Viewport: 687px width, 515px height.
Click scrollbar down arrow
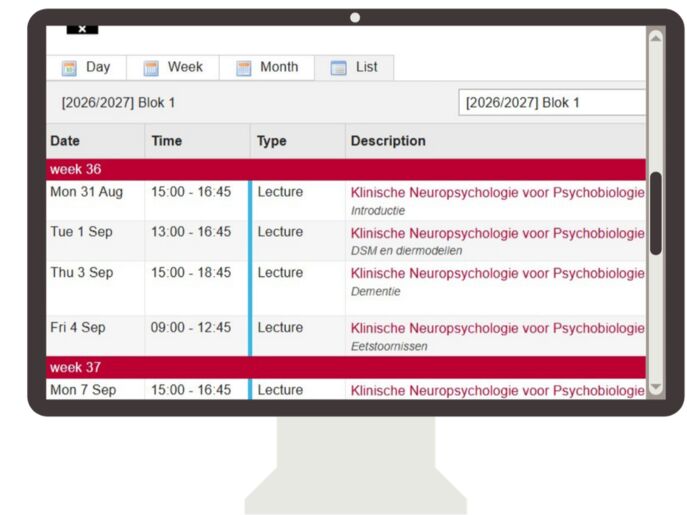click(x=655, y=387)
